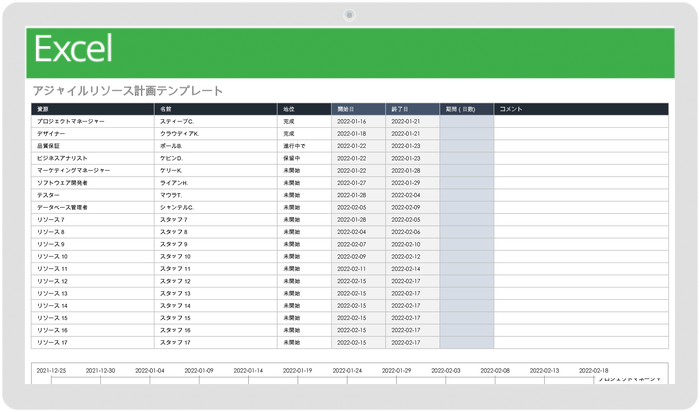Click the マーケティングマネージャー resource cell

coord(93,171)
